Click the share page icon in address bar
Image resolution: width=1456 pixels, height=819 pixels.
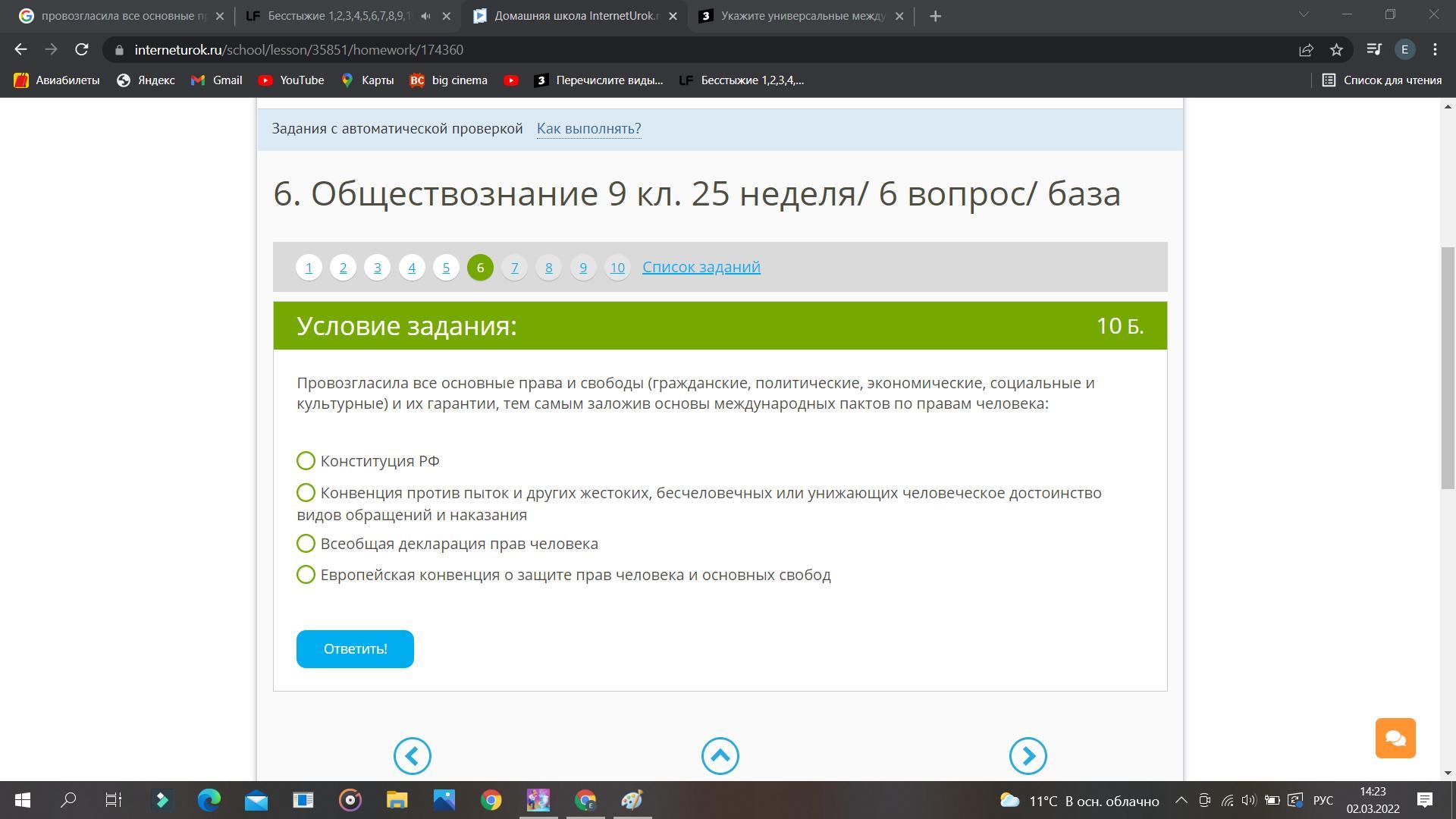1306,50
